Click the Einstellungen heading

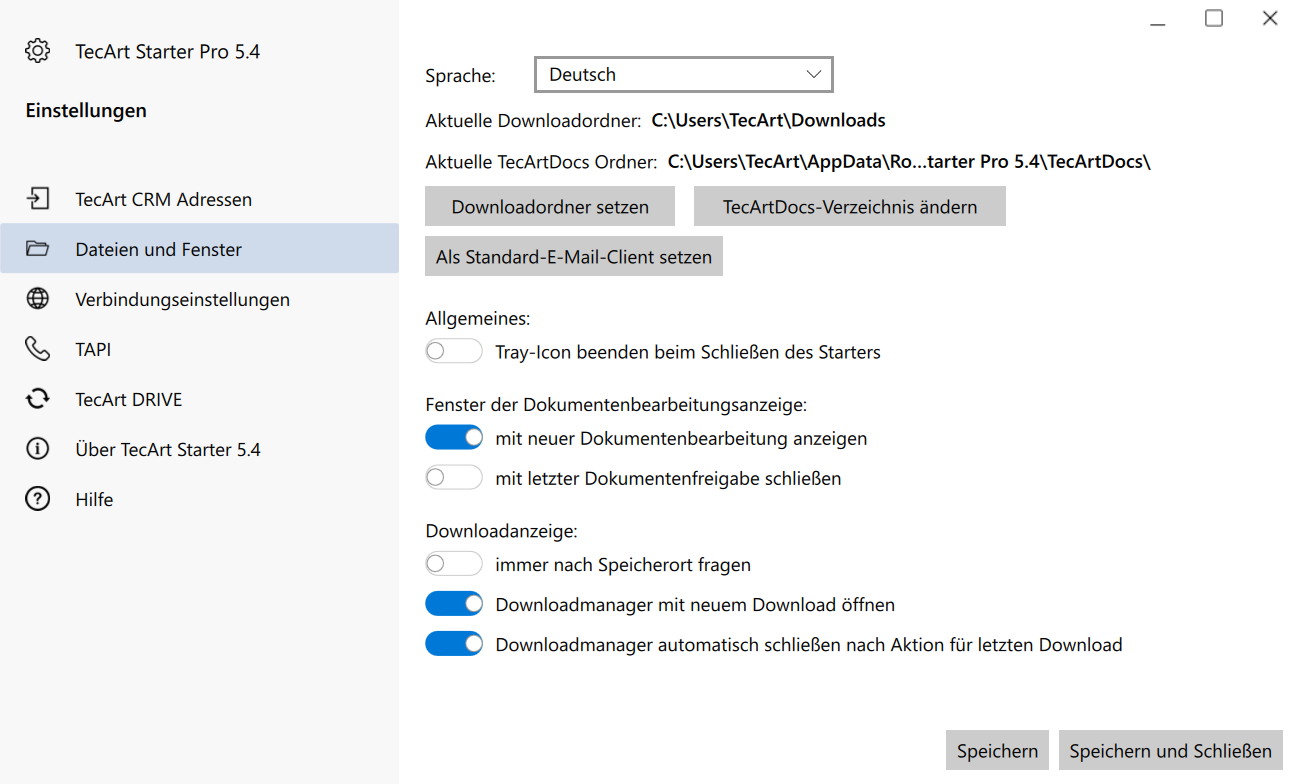86,110
